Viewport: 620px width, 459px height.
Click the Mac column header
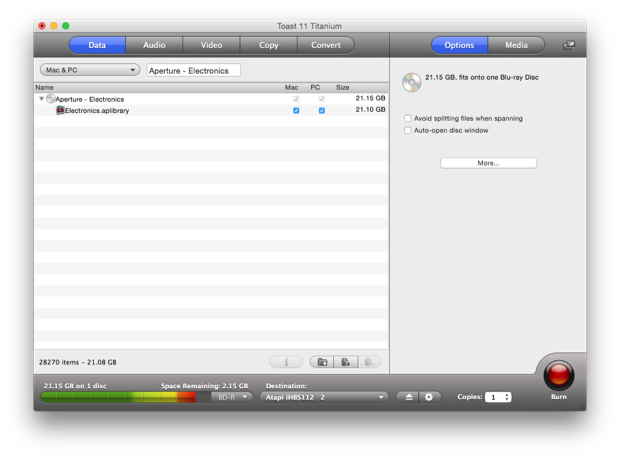point(291,87)
